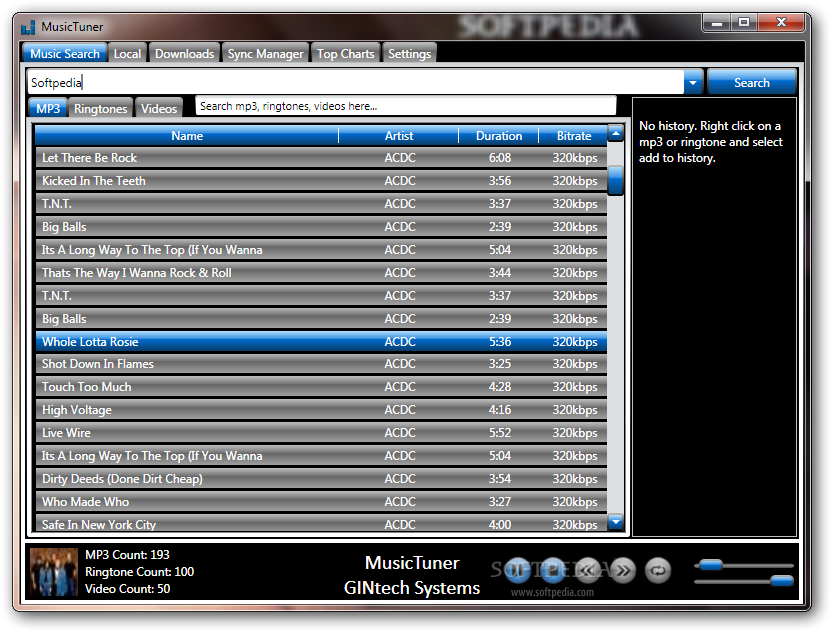Sort results by Duration column header

(499, 136)
